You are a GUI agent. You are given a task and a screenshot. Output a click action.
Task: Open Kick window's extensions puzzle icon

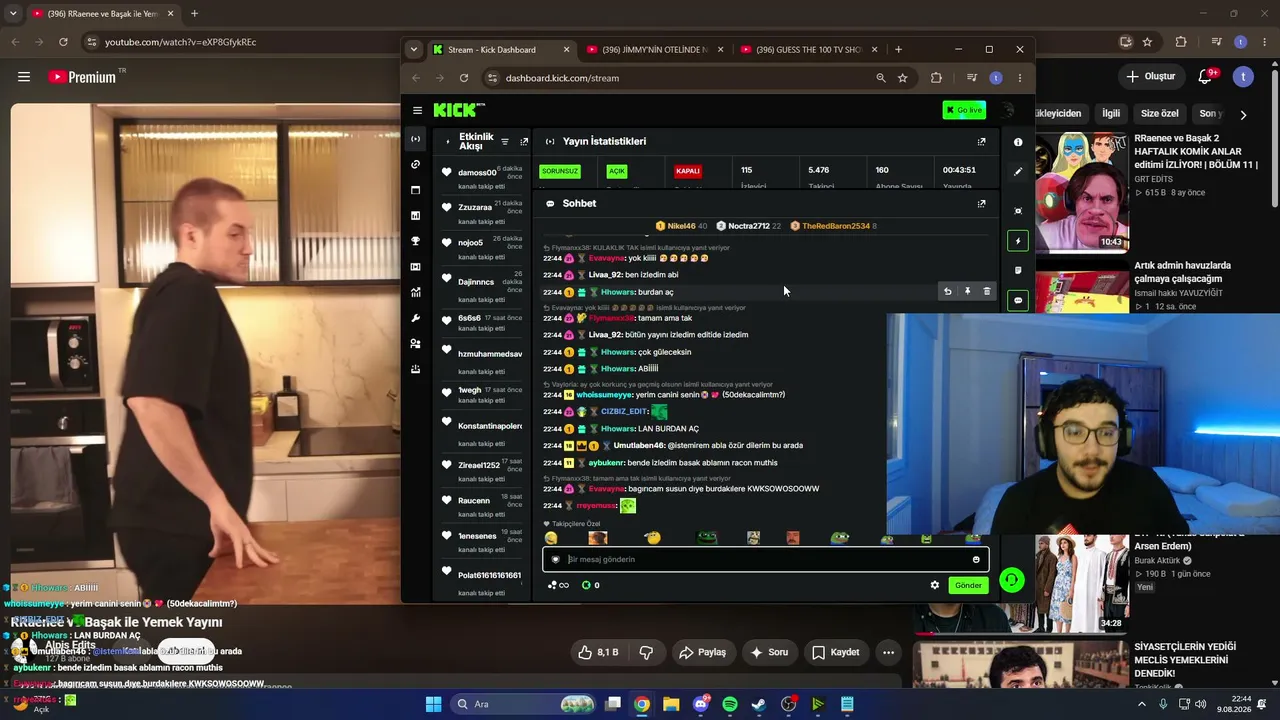click(x=936, y=78)
